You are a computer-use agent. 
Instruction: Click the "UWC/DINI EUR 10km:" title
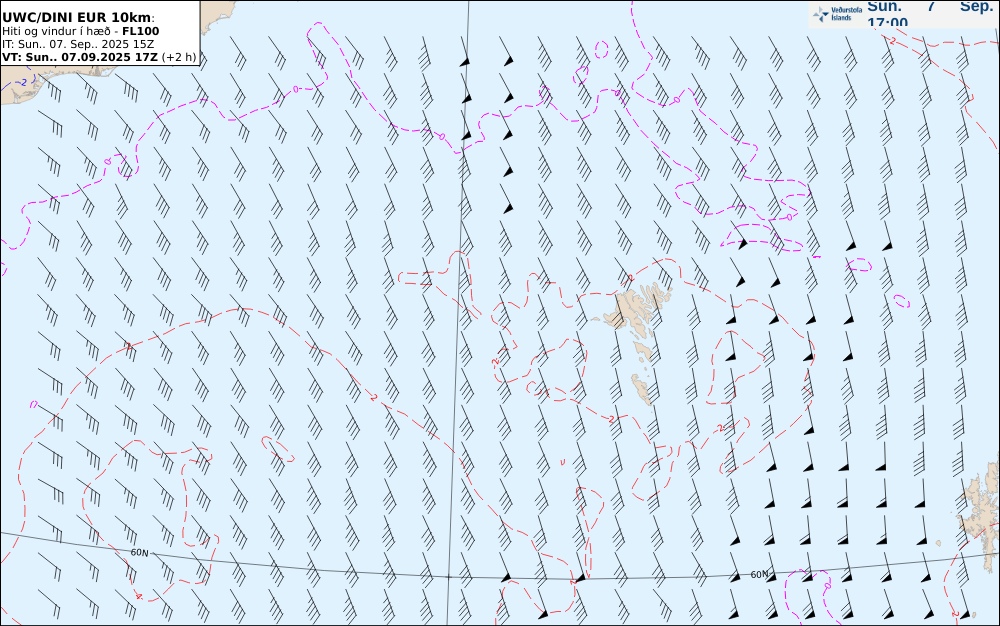(78, 17)
